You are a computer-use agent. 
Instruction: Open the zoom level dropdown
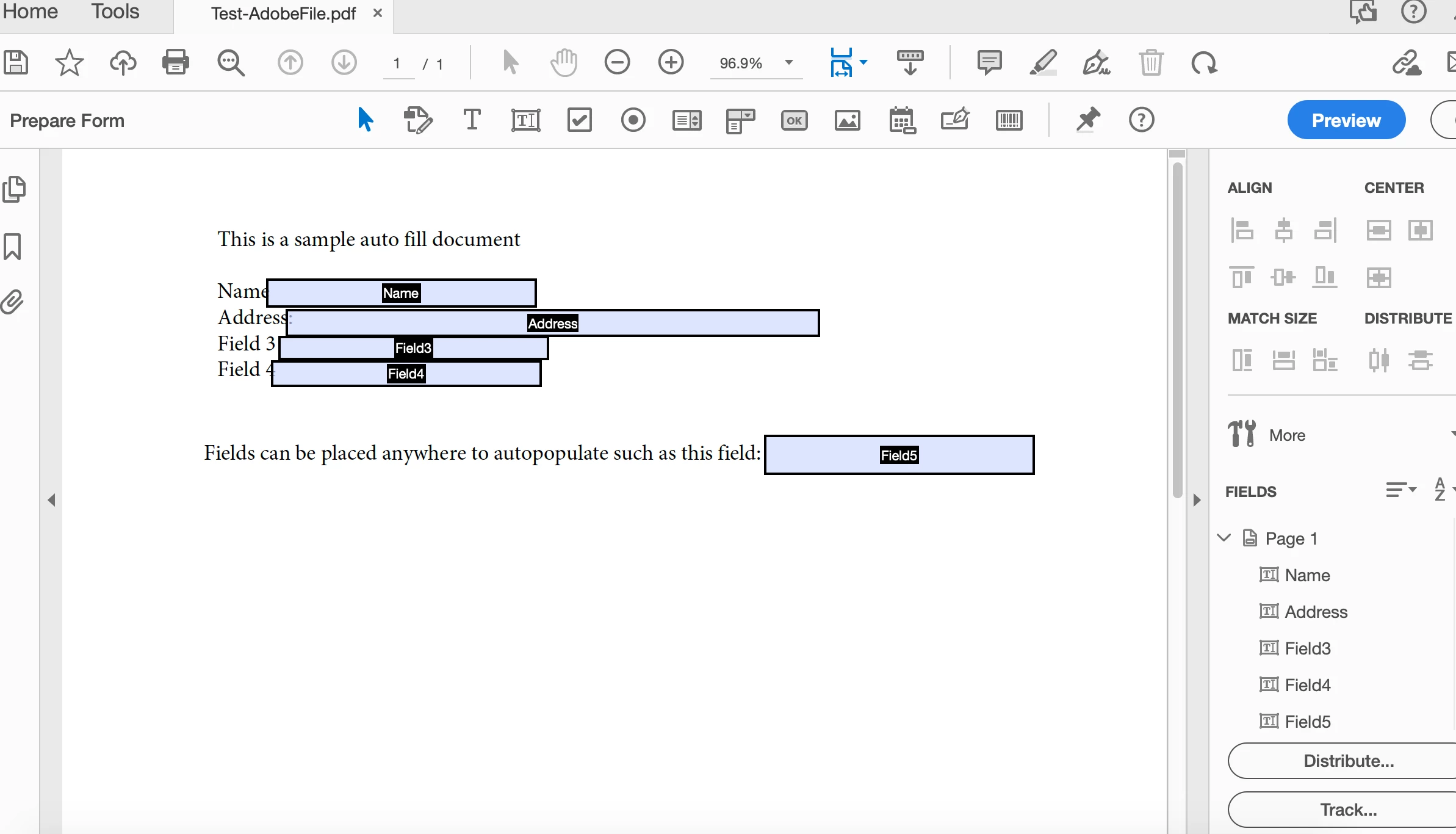(788, 63)
